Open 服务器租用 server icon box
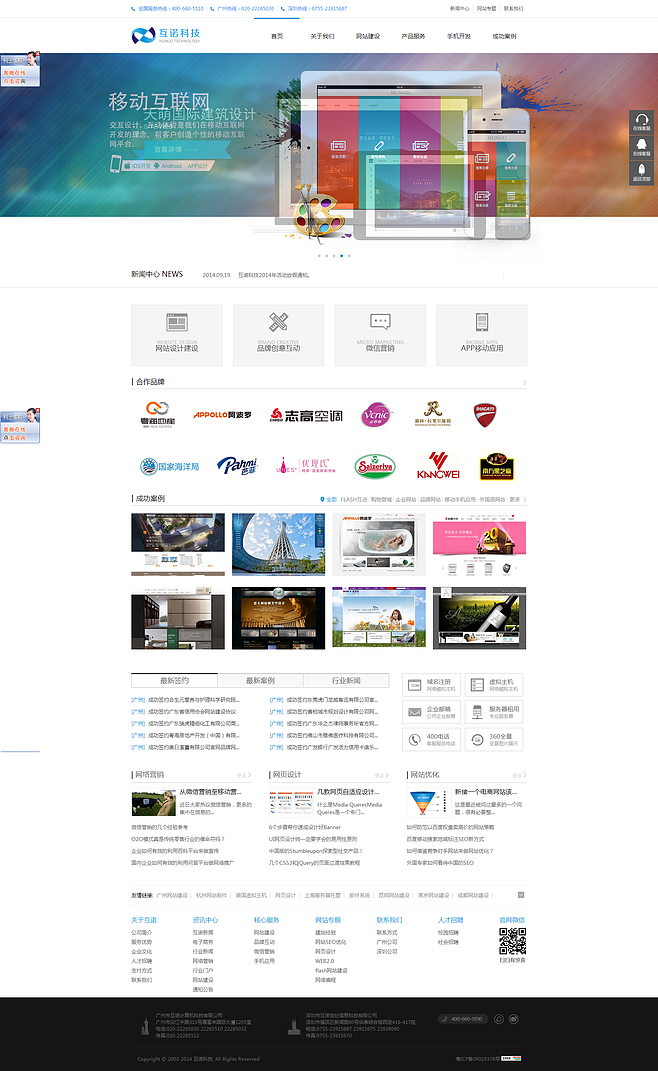 (493, 712)
